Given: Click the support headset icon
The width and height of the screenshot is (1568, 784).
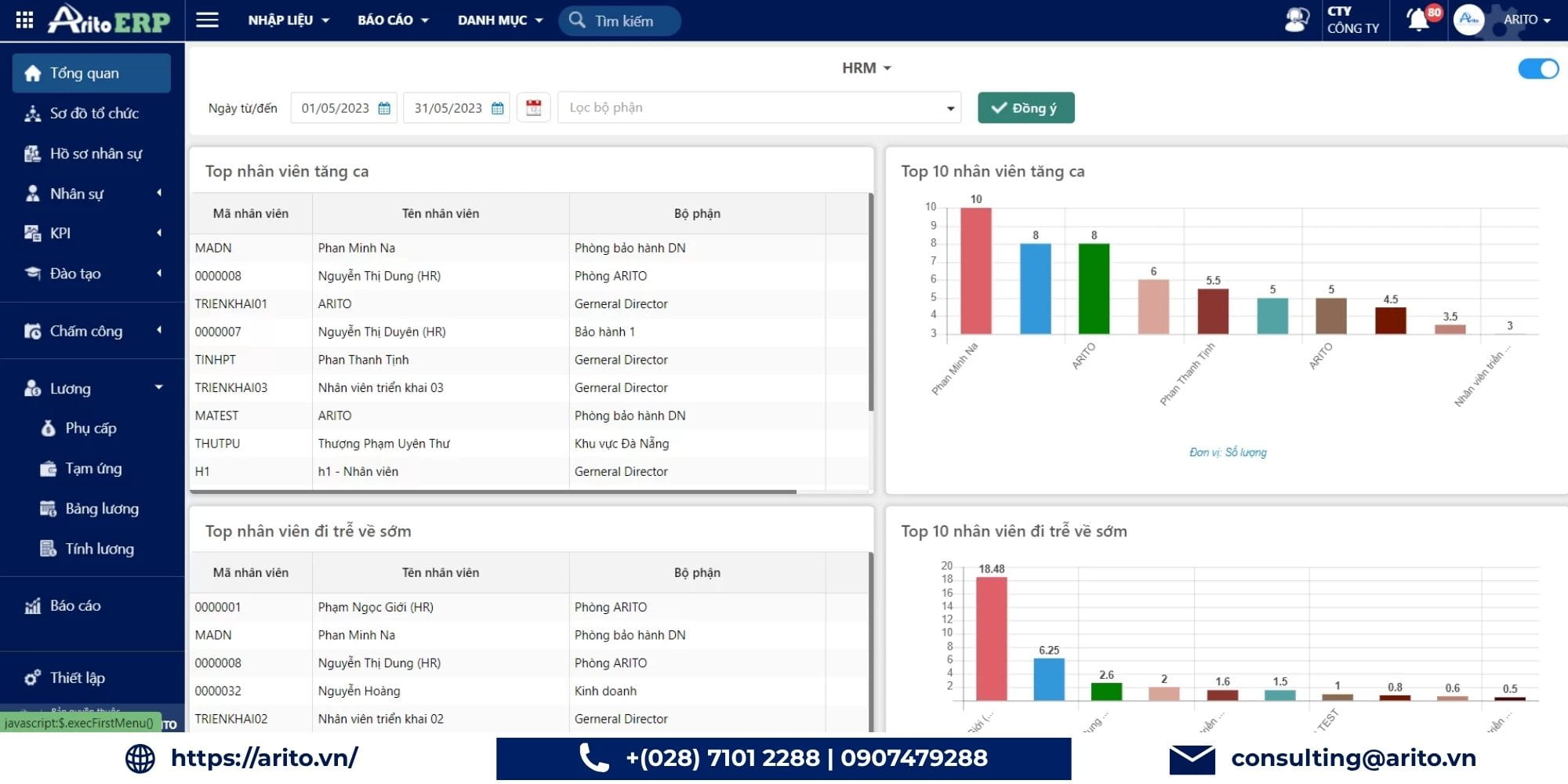Looking at the screenshot, I should pyautogui.click(x=1297, y=20).
